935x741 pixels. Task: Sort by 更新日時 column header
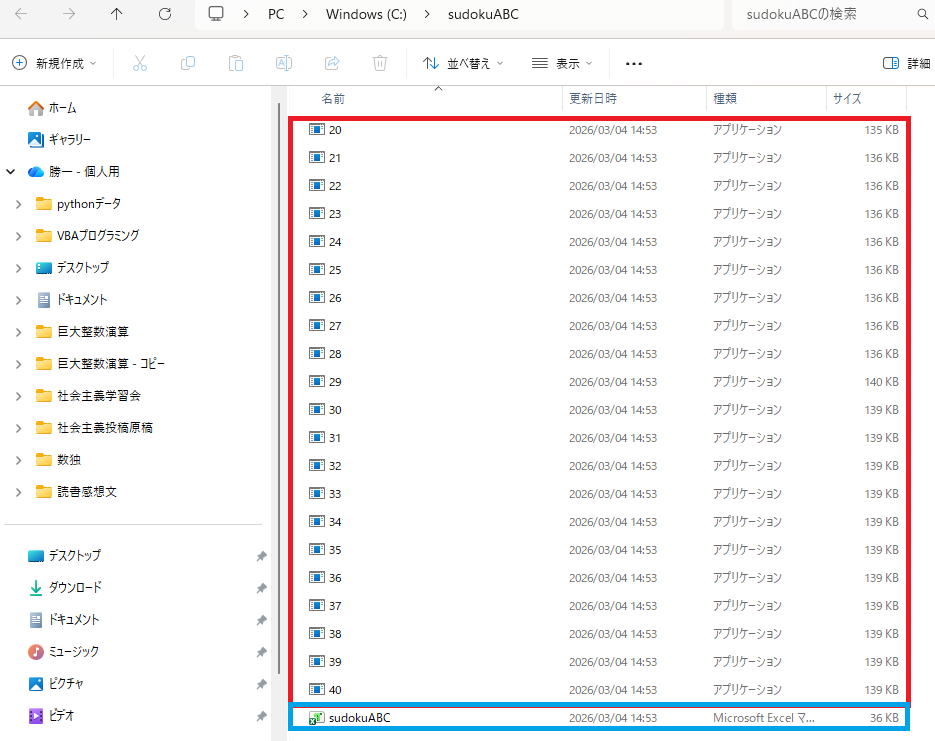(x=593, y=99)
